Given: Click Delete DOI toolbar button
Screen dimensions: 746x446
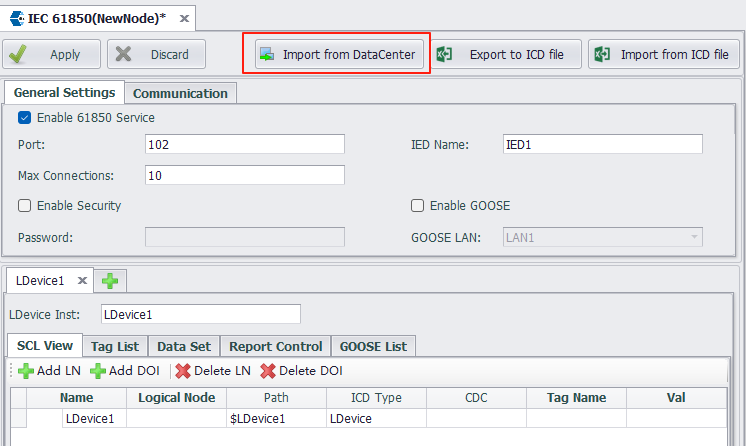Looking at the screenshot, I should point(301,371).
